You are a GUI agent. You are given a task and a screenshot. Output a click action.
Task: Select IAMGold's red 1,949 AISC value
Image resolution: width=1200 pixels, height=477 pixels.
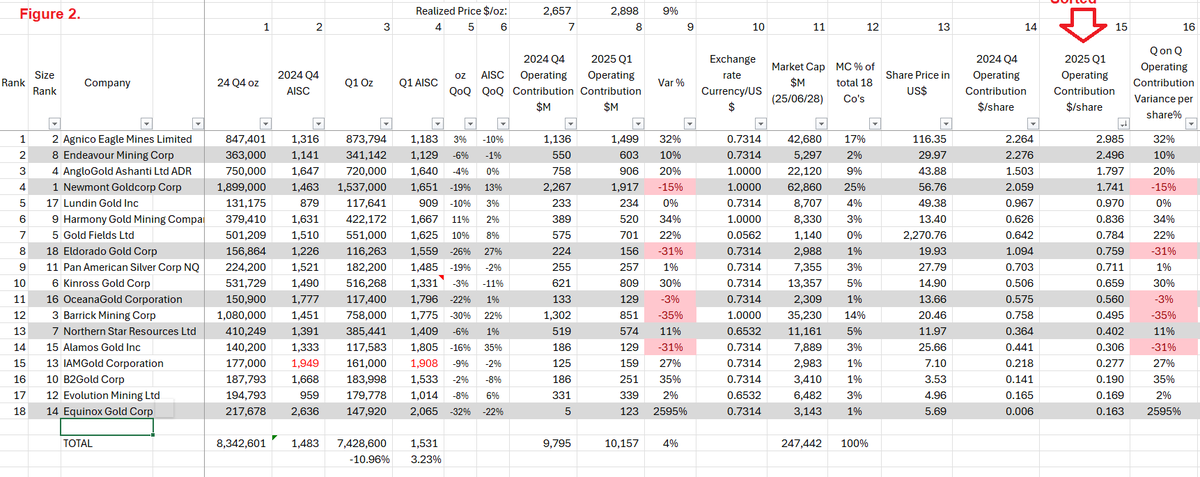306,363
